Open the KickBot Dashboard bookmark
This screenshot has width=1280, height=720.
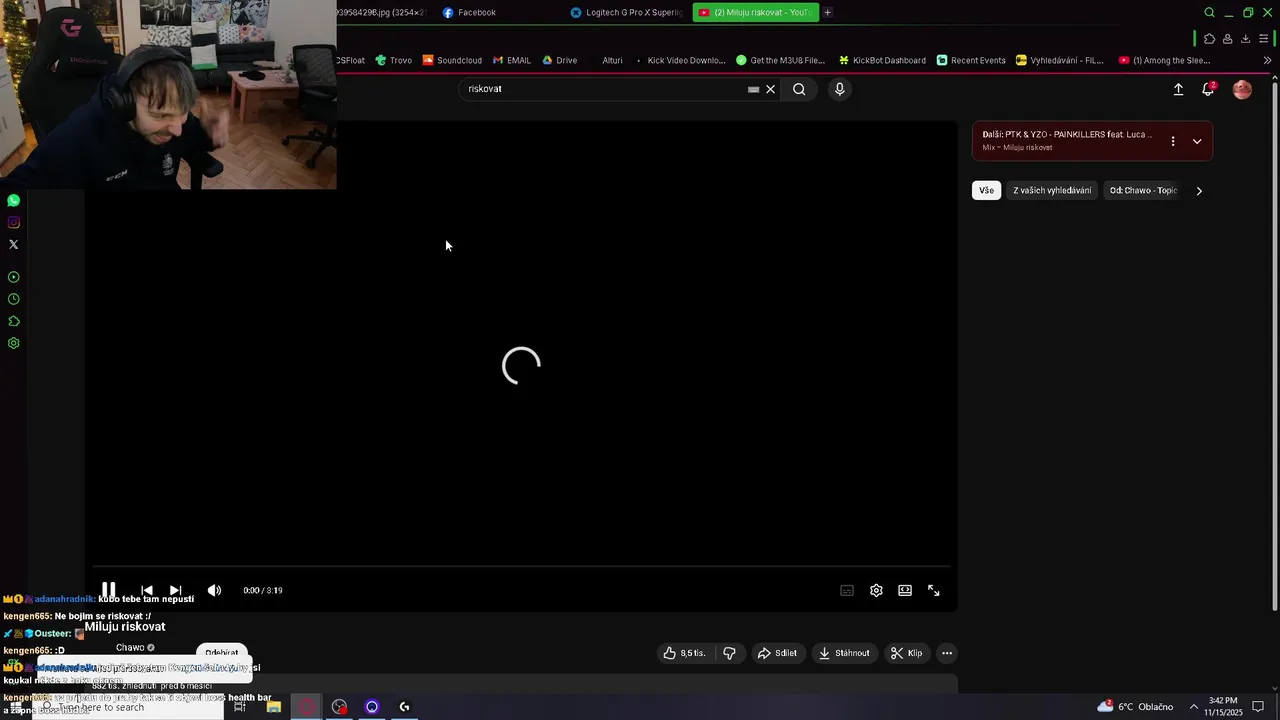tap(882, 60)
